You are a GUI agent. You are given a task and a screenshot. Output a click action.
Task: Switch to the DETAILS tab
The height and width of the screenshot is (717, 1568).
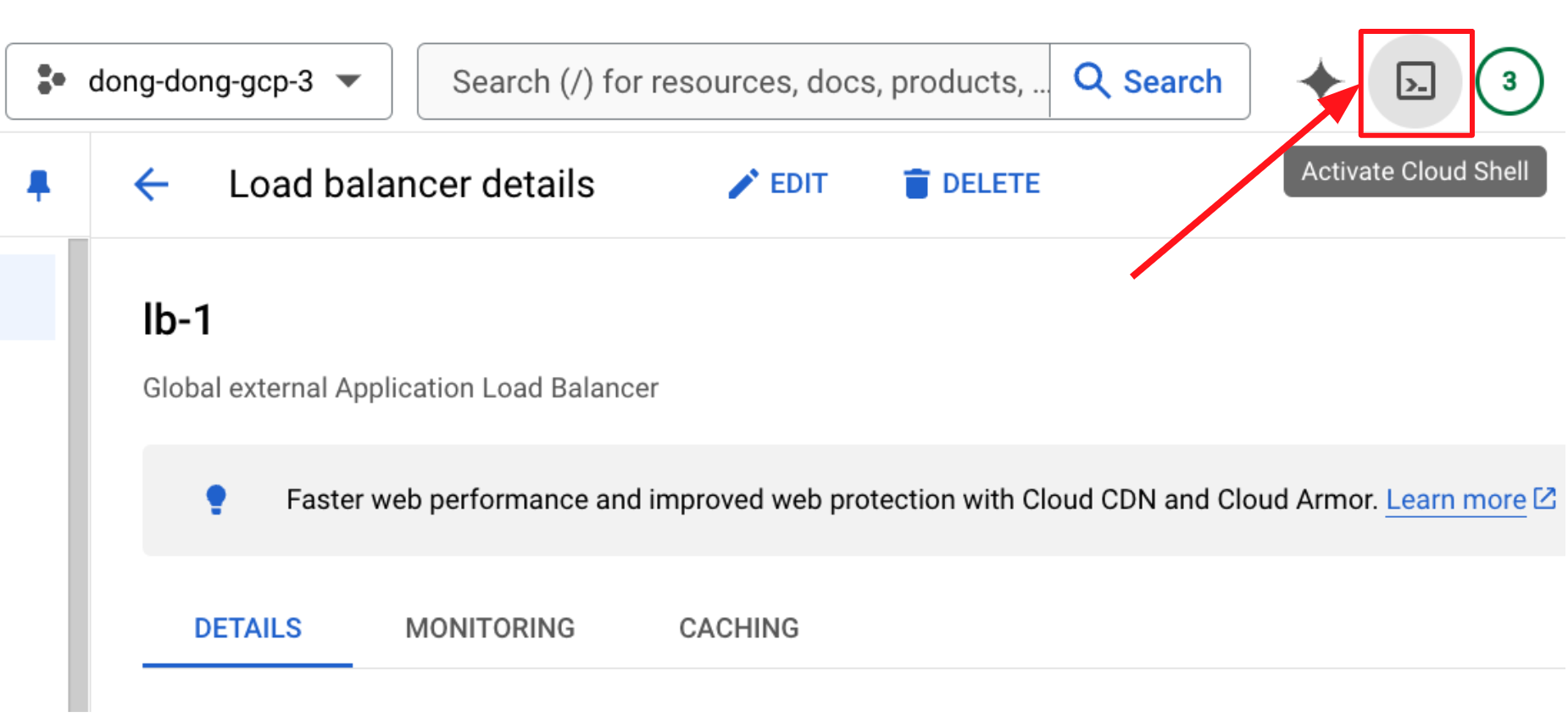point(247,628)
